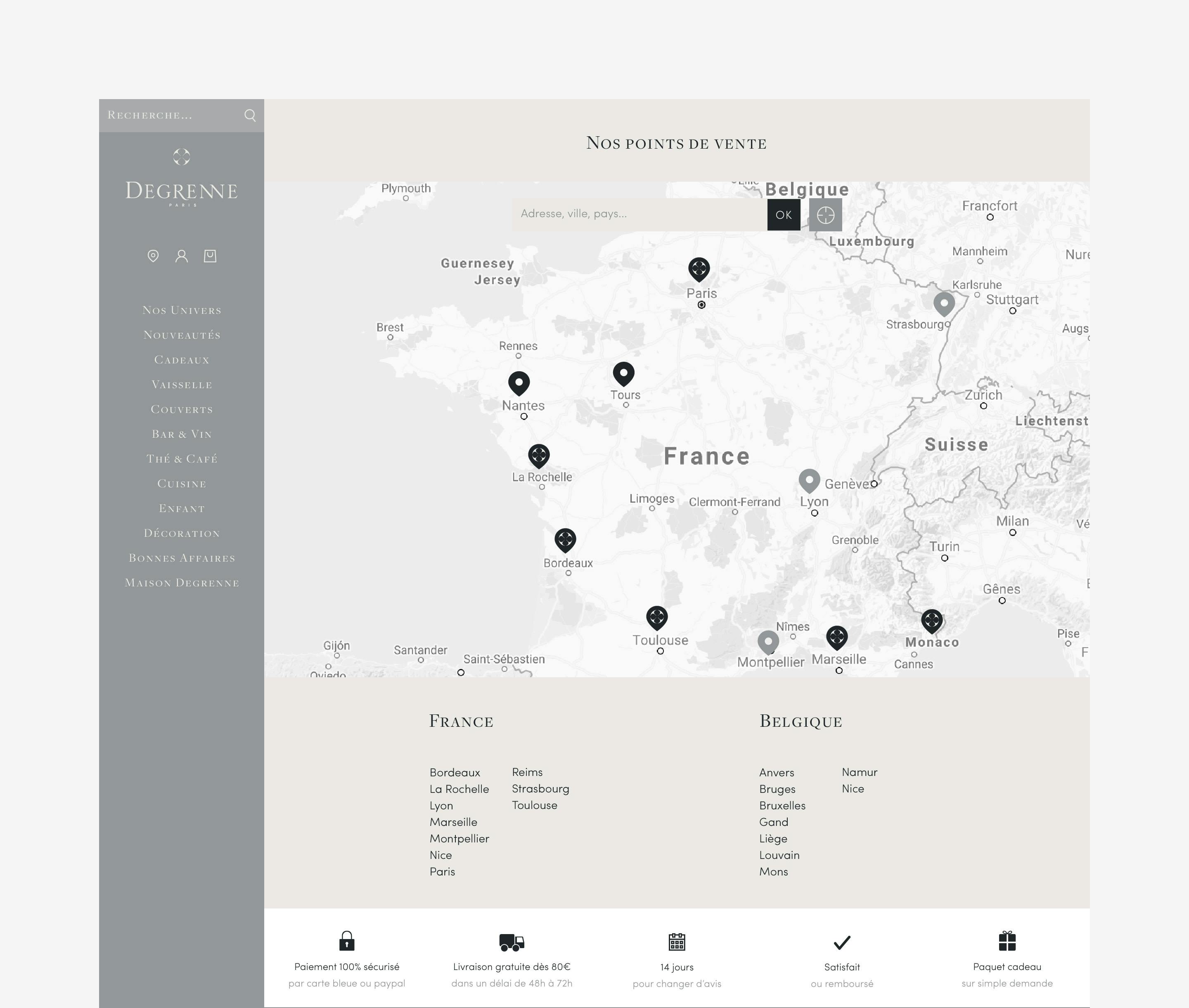Viewport: 1189px width, 1008px height.
Task: Click the Degrenne Paris logo
Action: click(x=182, y=178)
